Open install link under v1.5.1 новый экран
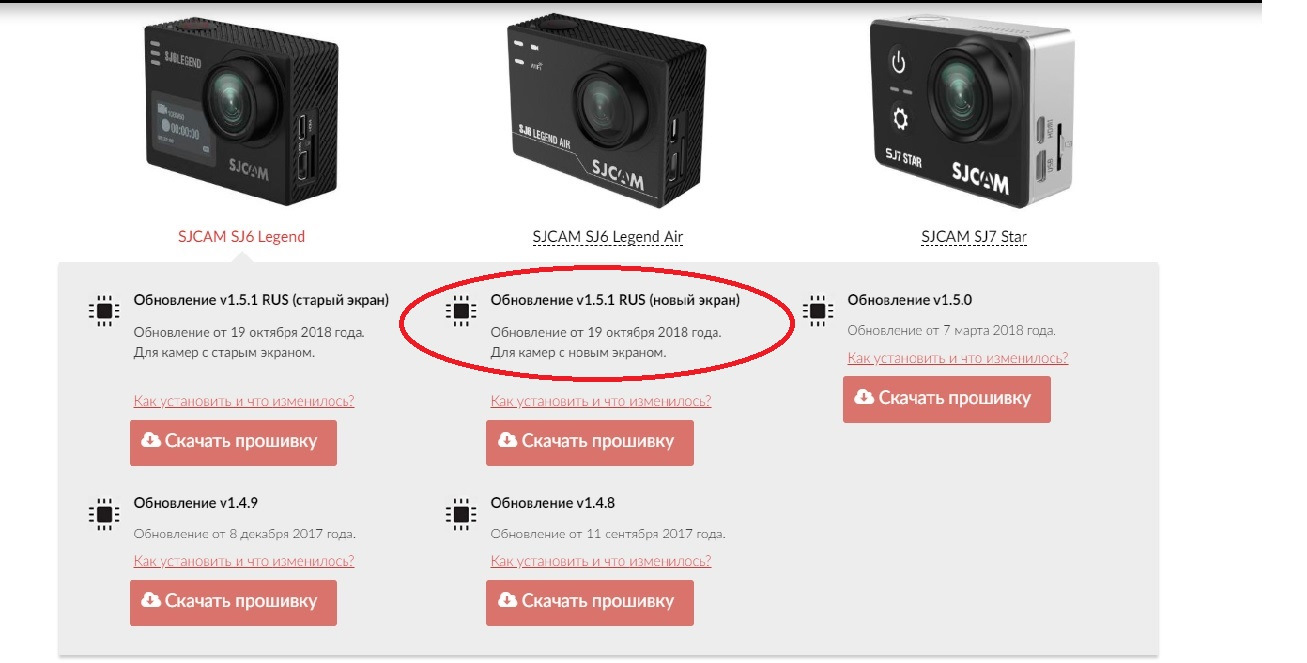The width and height of the screenshot is (1307, 663). 601,401
